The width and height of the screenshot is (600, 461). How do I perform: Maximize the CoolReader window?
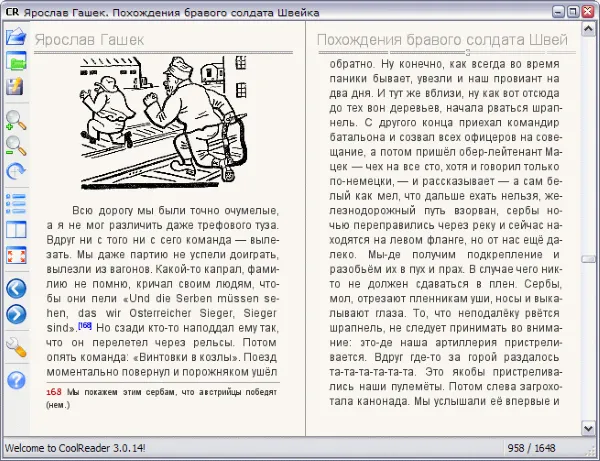click(573, 12)
